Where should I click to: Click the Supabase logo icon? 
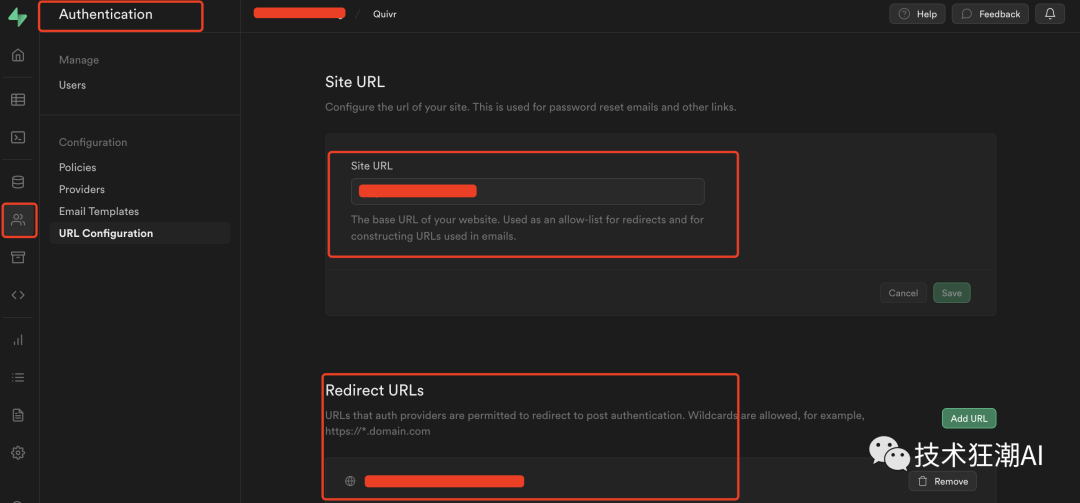(x=17, y=16)
